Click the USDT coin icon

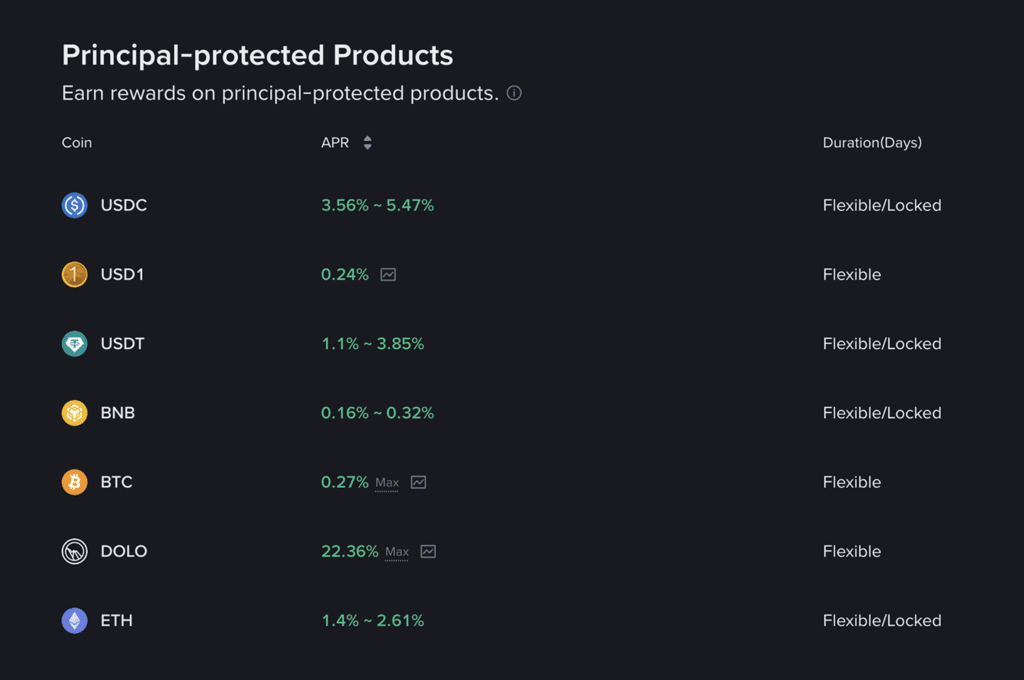pos(74,343)
